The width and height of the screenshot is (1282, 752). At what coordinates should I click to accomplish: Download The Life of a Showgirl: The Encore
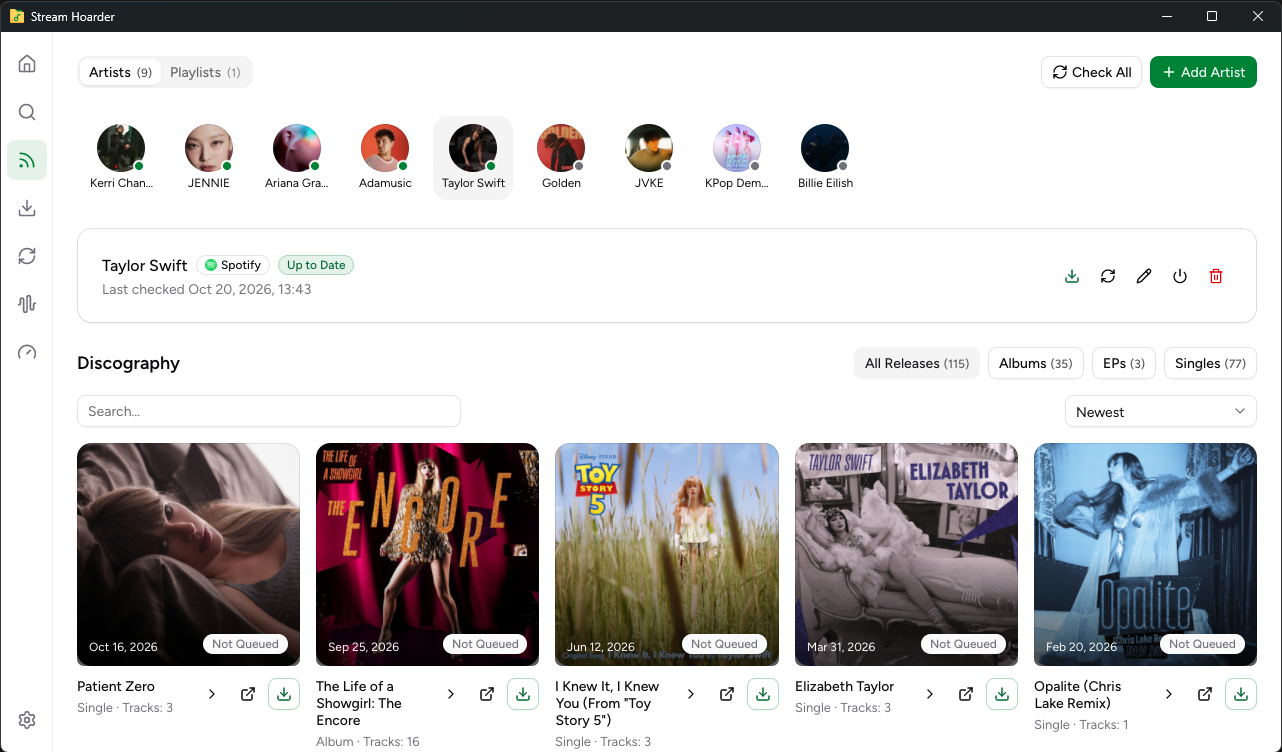(x=523, y=694)
